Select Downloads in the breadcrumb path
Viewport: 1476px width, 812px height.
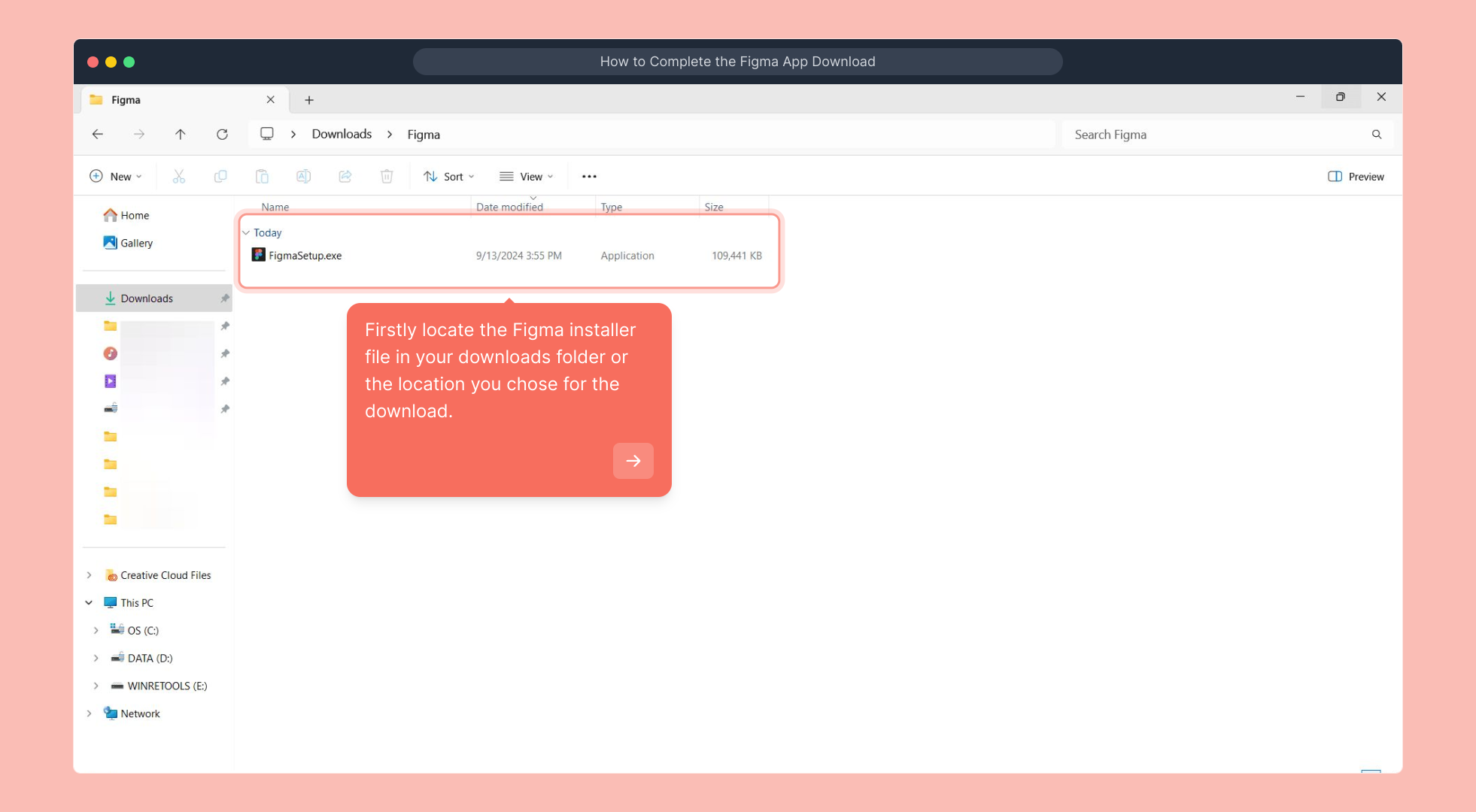342,134
